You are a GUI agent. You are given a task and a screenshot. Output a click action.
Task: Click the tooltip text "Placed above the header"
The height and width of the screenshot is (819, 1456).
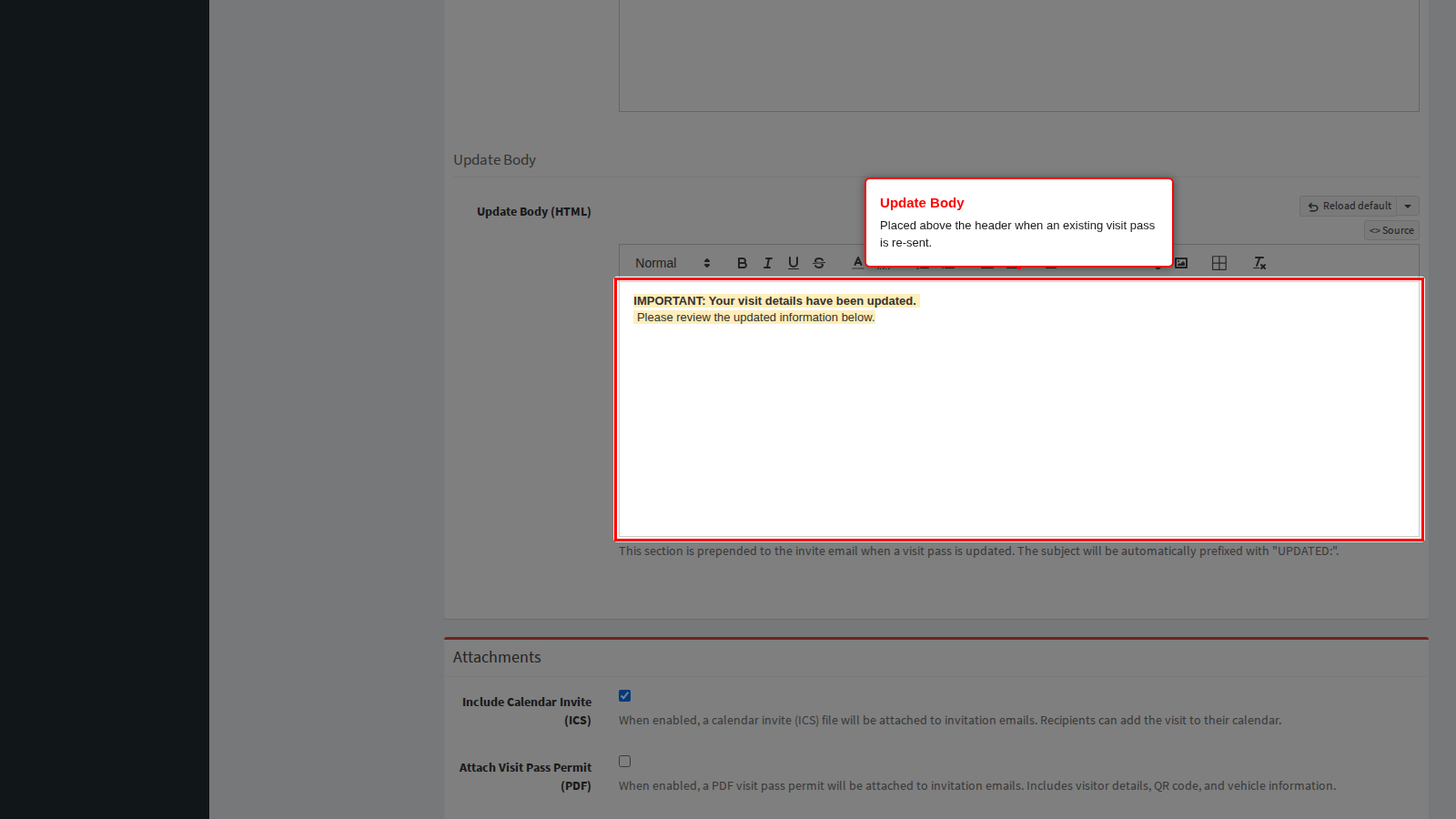coord(1017,234)
